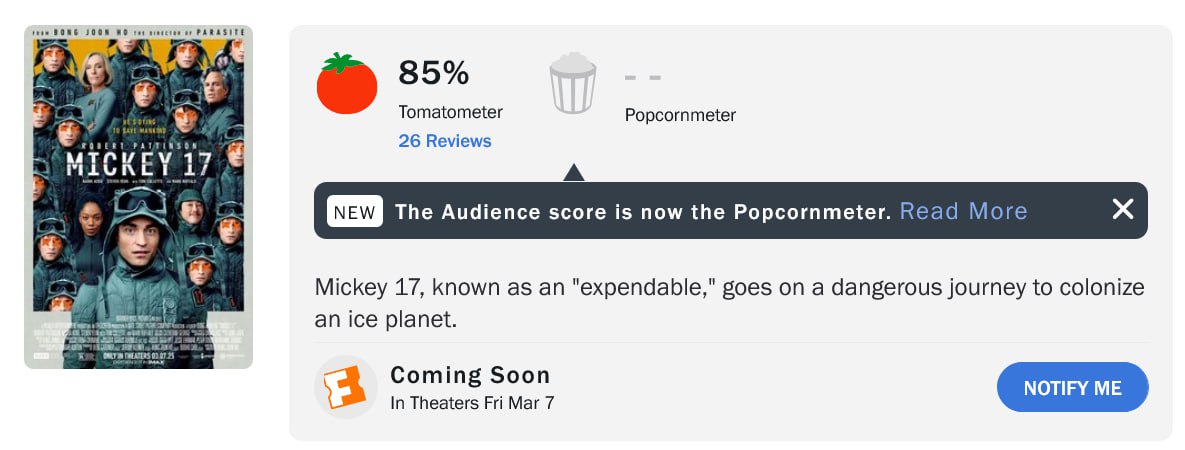Click the NEW badge in the banner
Viewport: 1185px width, 450px height.
pyautogui.click(x=355, y=211)
